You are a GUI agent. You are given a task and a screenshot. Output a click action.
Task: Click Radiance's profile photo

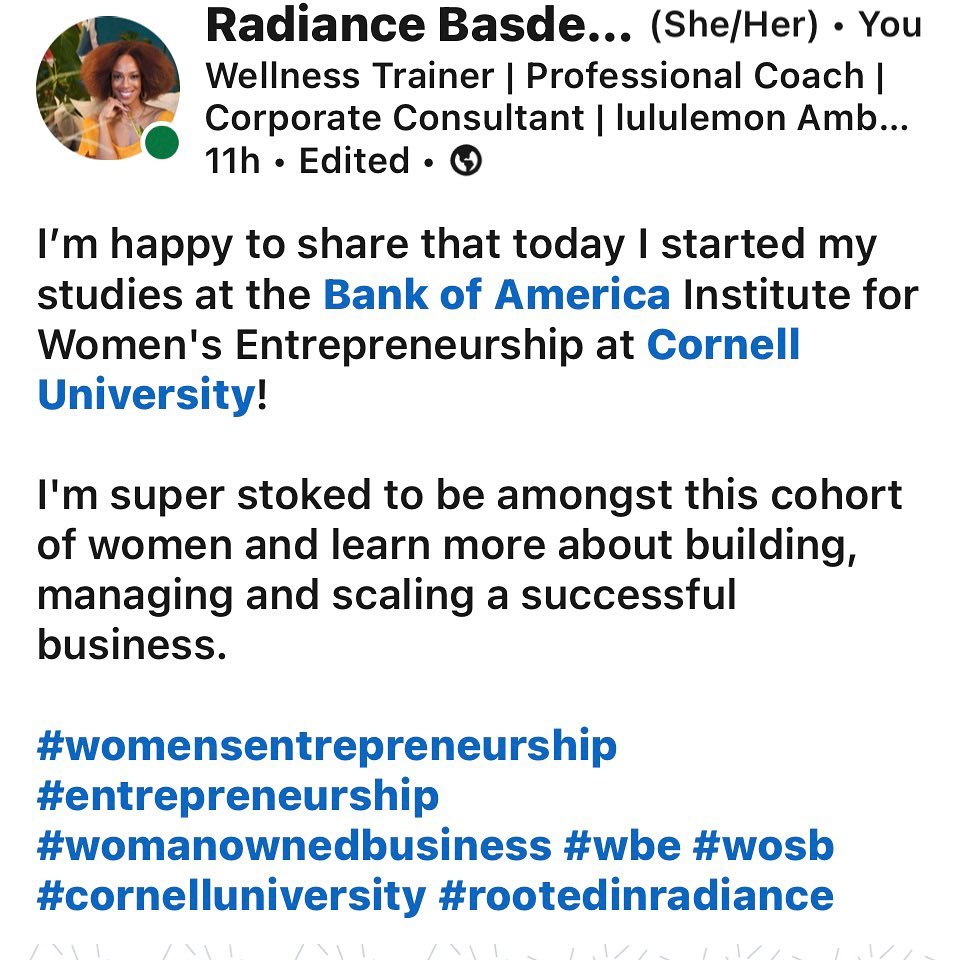click(106, 89)
